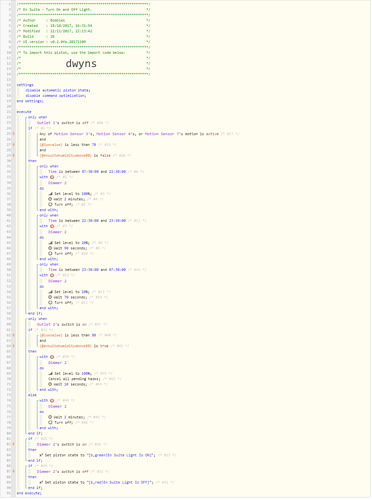This screenshot has height=500, width=372.
Task: Click the level bars icon on line 69
Action: click(50, 373)
